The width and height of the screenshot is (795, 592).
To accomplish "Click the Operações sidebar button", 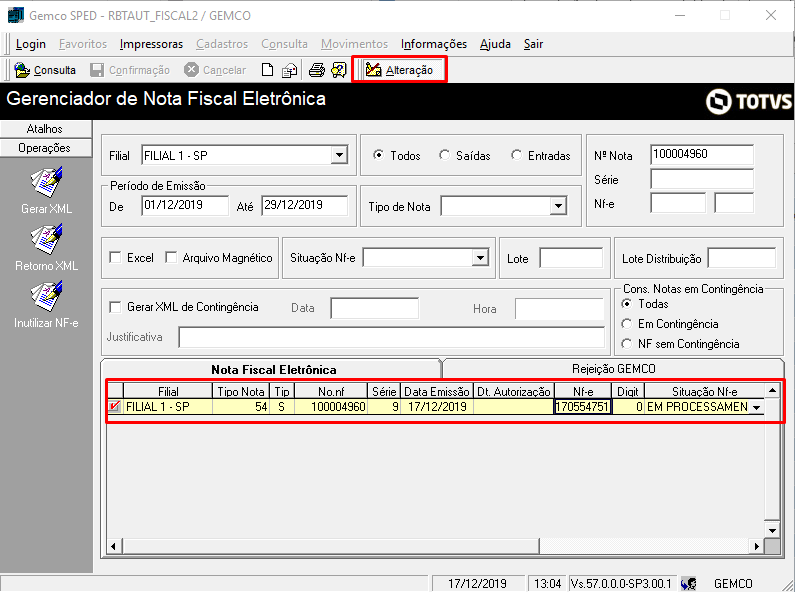I will pyautogui.click(x=46, y=148).
